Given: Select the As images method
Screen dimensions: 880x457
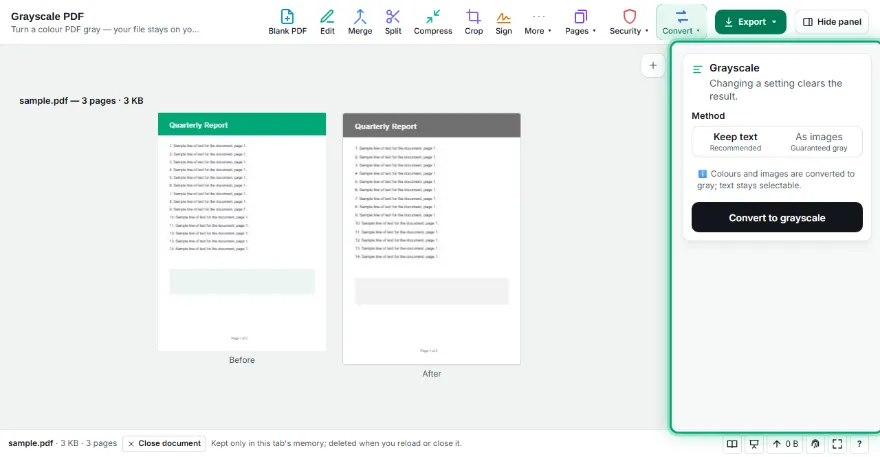Looking at the screenshot, I should point(819,141).
